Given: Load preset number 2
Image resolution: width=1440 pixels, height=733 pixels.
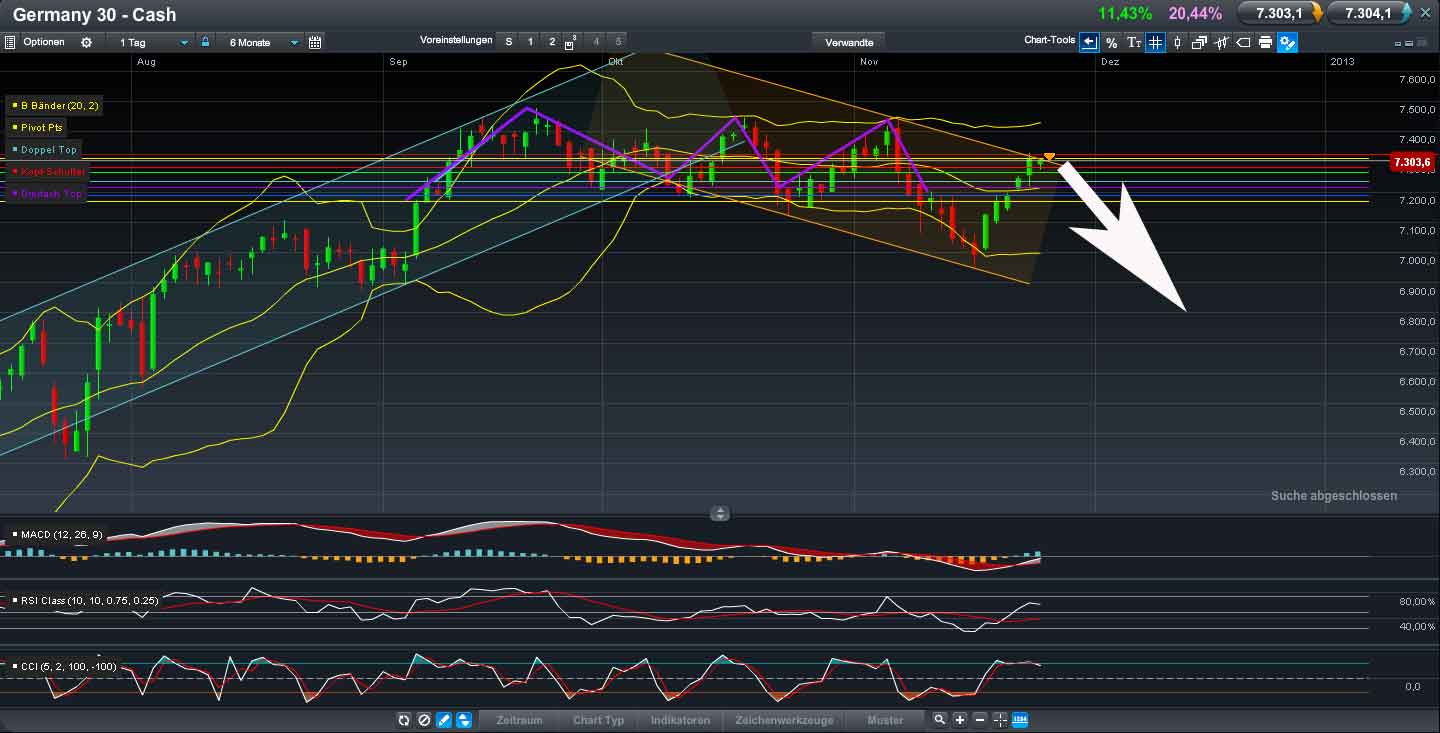Looking at the screenshot, I should click(x=552, y=42).
